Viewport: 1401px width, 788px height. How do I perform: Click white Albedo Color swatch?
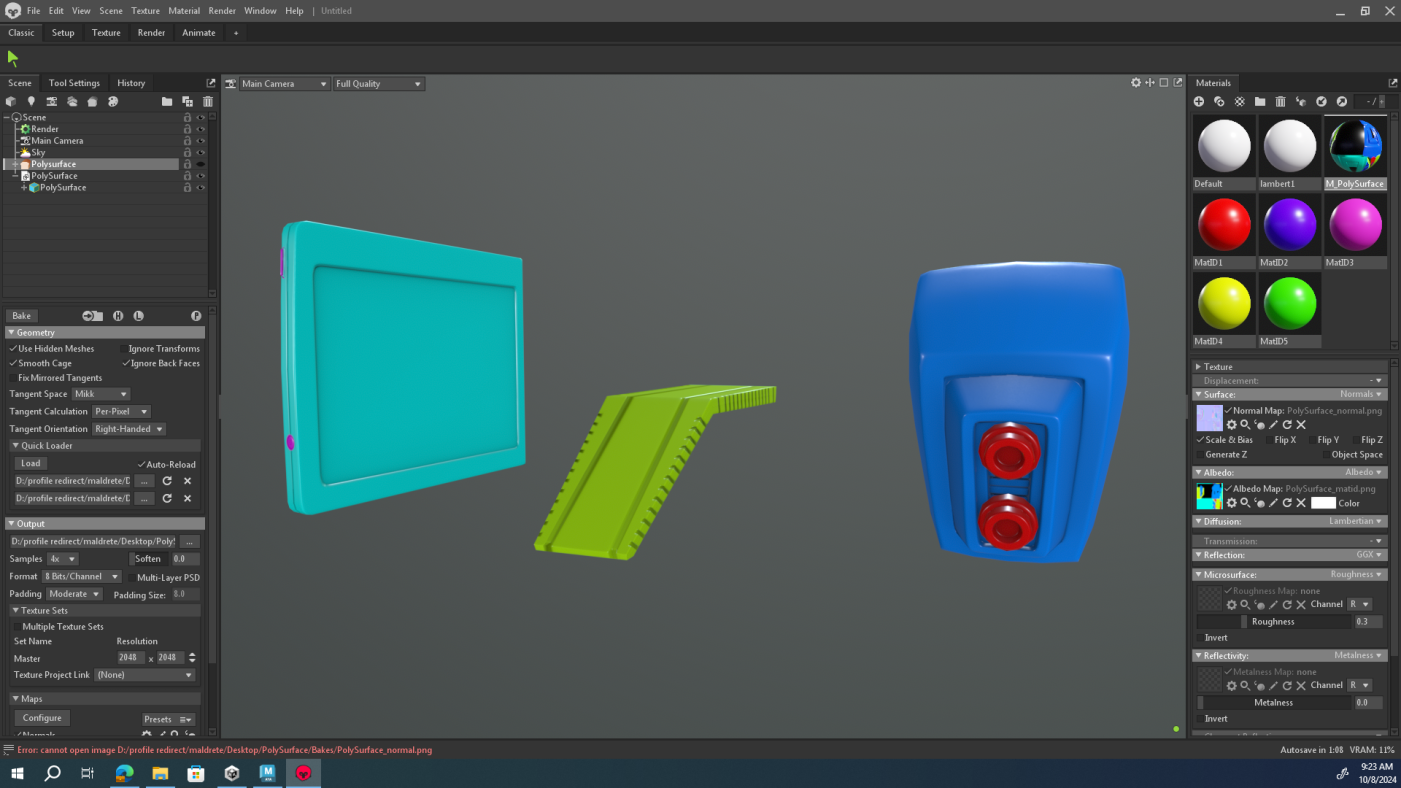pyautogui.click(x=1323, y=503)
